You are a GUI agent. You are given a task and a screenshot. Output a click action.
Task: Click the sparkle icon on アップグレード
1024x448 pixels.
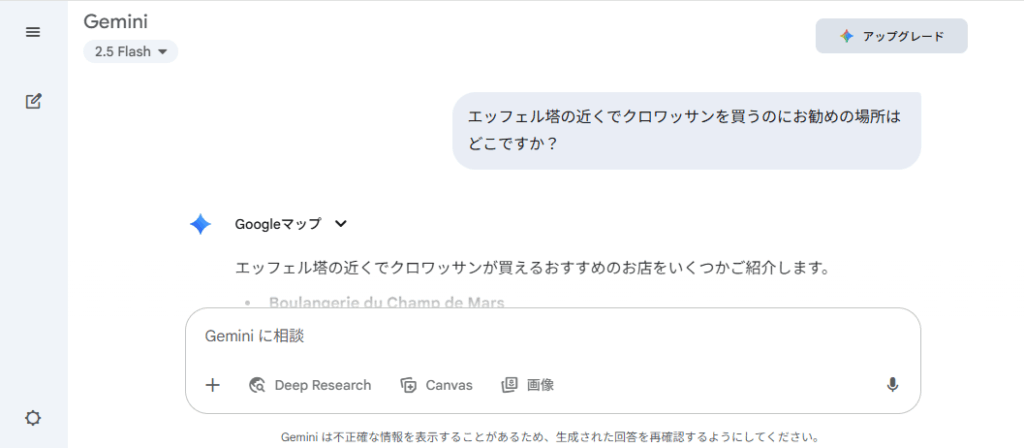coord(846,37)
